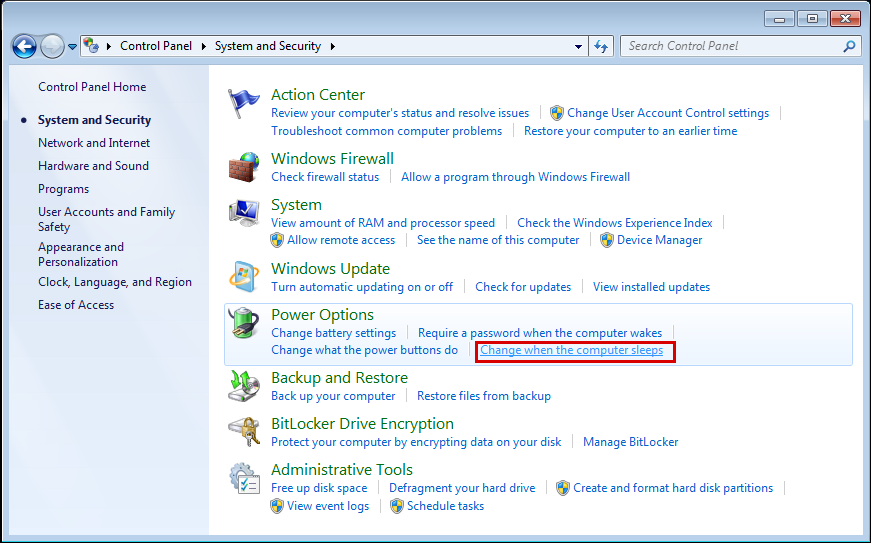Open the Power Options battery icon

[244, 323]
